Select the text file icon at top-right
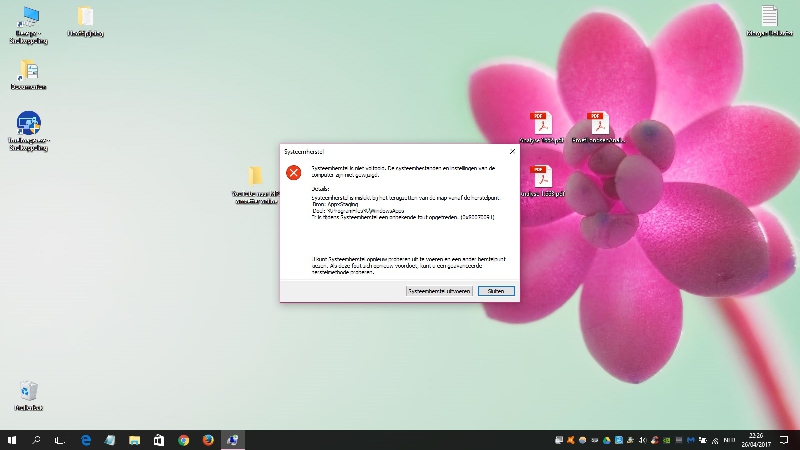800x450 pixels. (x=769, y=16)
